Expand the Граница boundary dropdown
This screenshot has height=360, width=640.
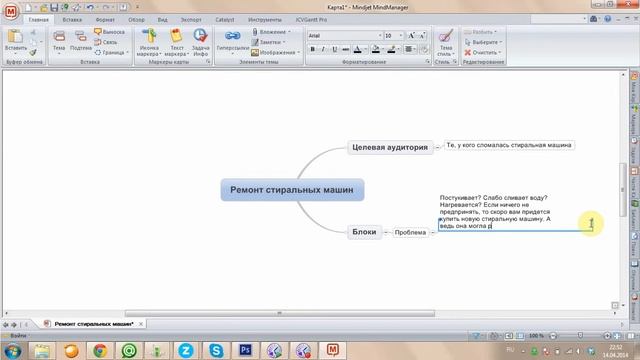[127, 52]
